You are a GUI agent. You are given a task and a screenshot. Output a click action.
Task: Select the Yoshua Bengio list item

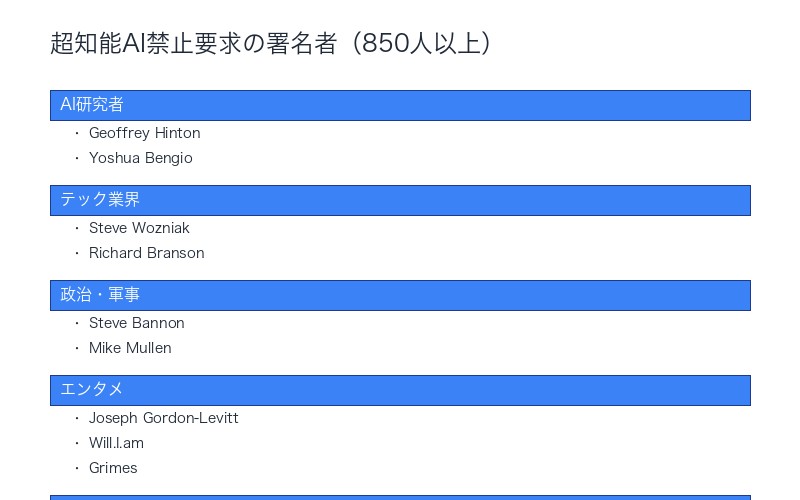click(140, 158)
